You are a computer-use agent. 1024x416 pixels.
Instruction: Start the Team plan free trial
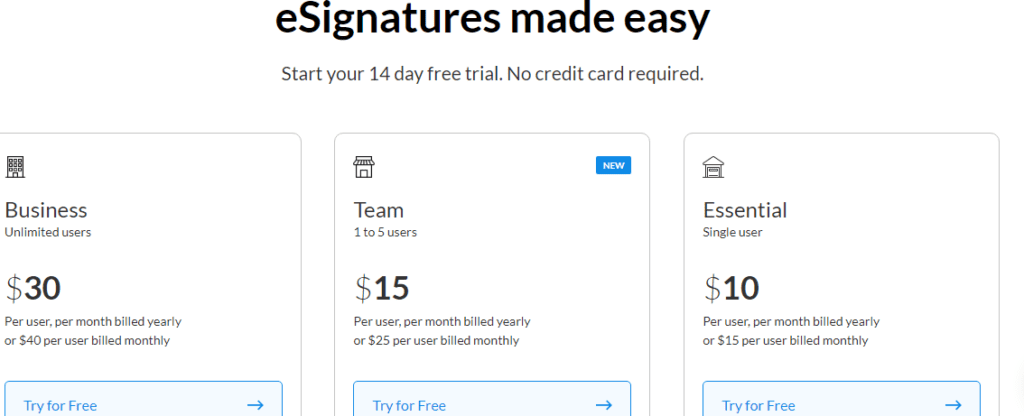point(492,398)
